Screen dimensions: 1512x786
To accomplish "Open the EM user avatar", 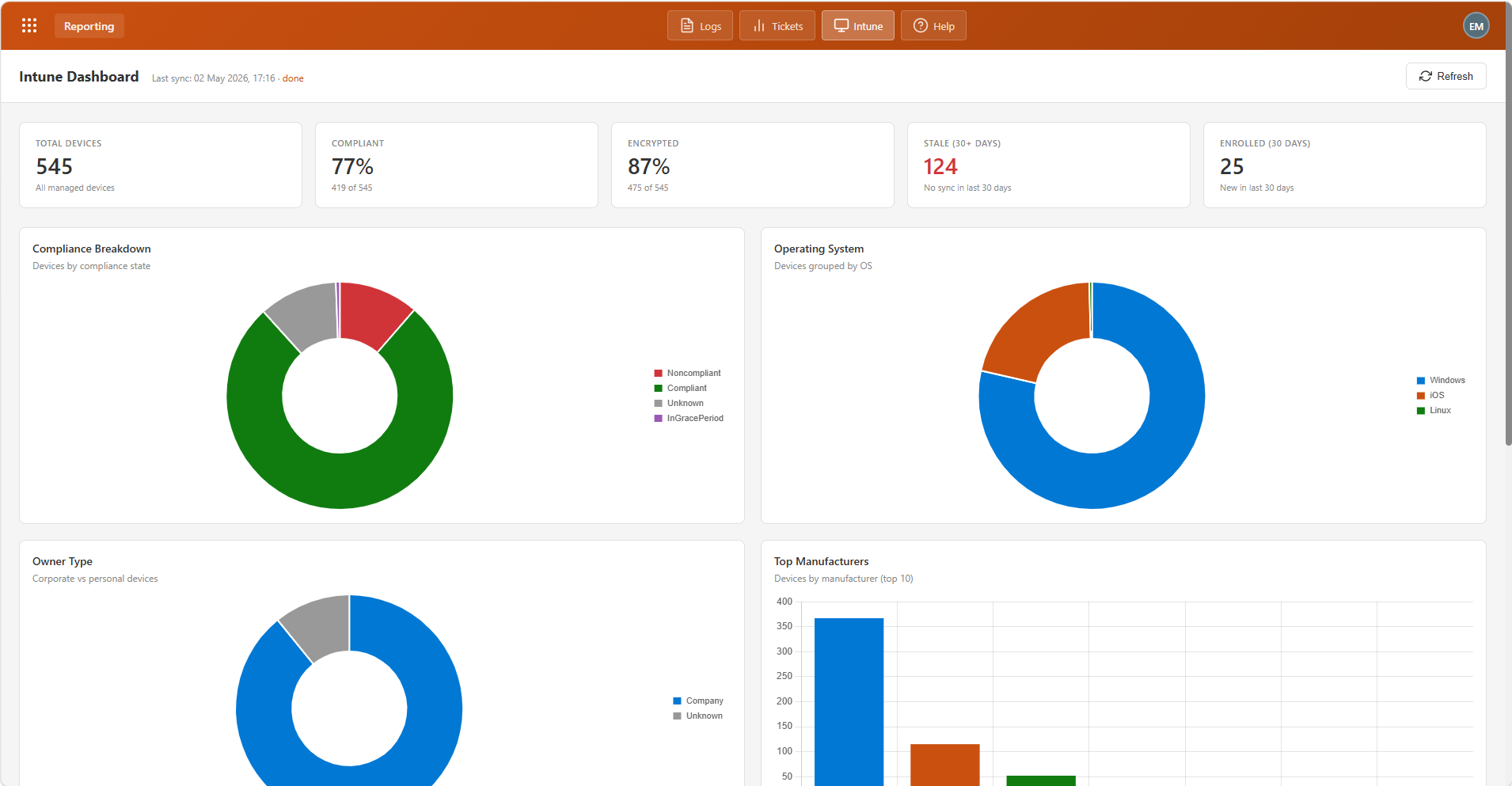I will 1476,26.
